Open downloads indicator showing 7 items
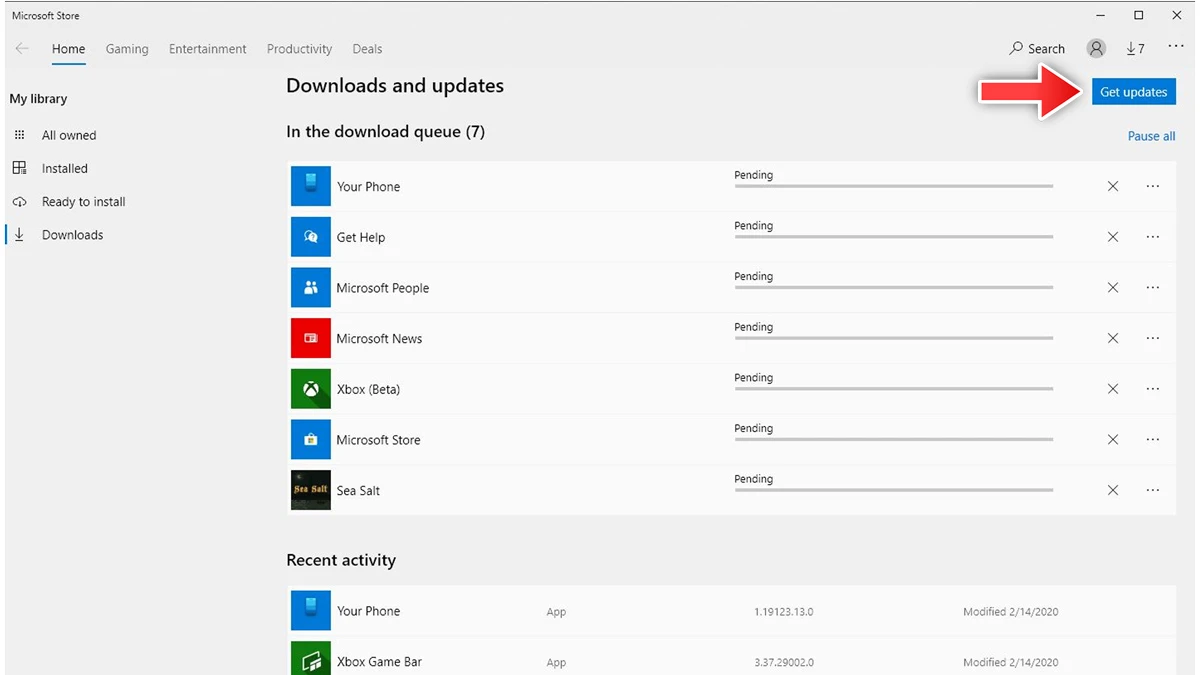This screenshot has width=1200, height=675. click(1135, 49)
